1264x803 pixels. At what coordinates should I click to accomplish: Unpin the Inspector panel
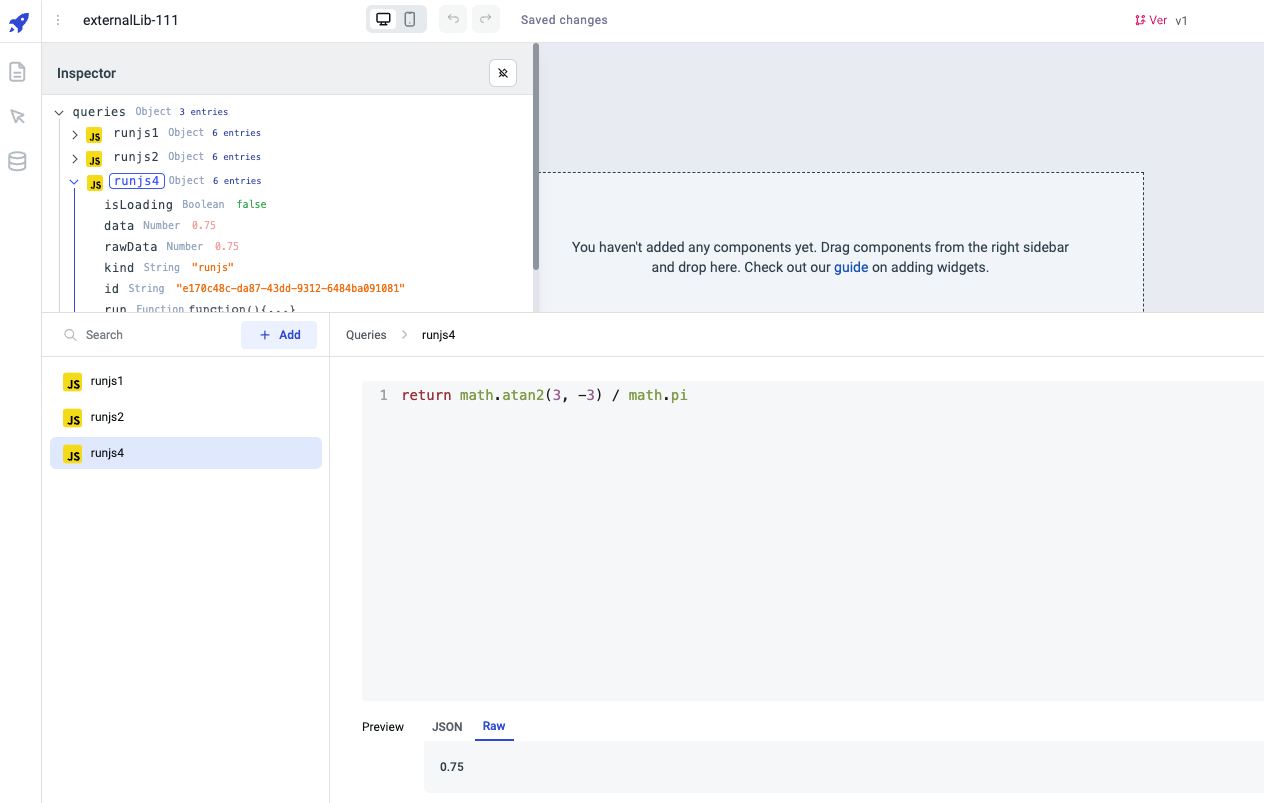[x=503, y=73]
